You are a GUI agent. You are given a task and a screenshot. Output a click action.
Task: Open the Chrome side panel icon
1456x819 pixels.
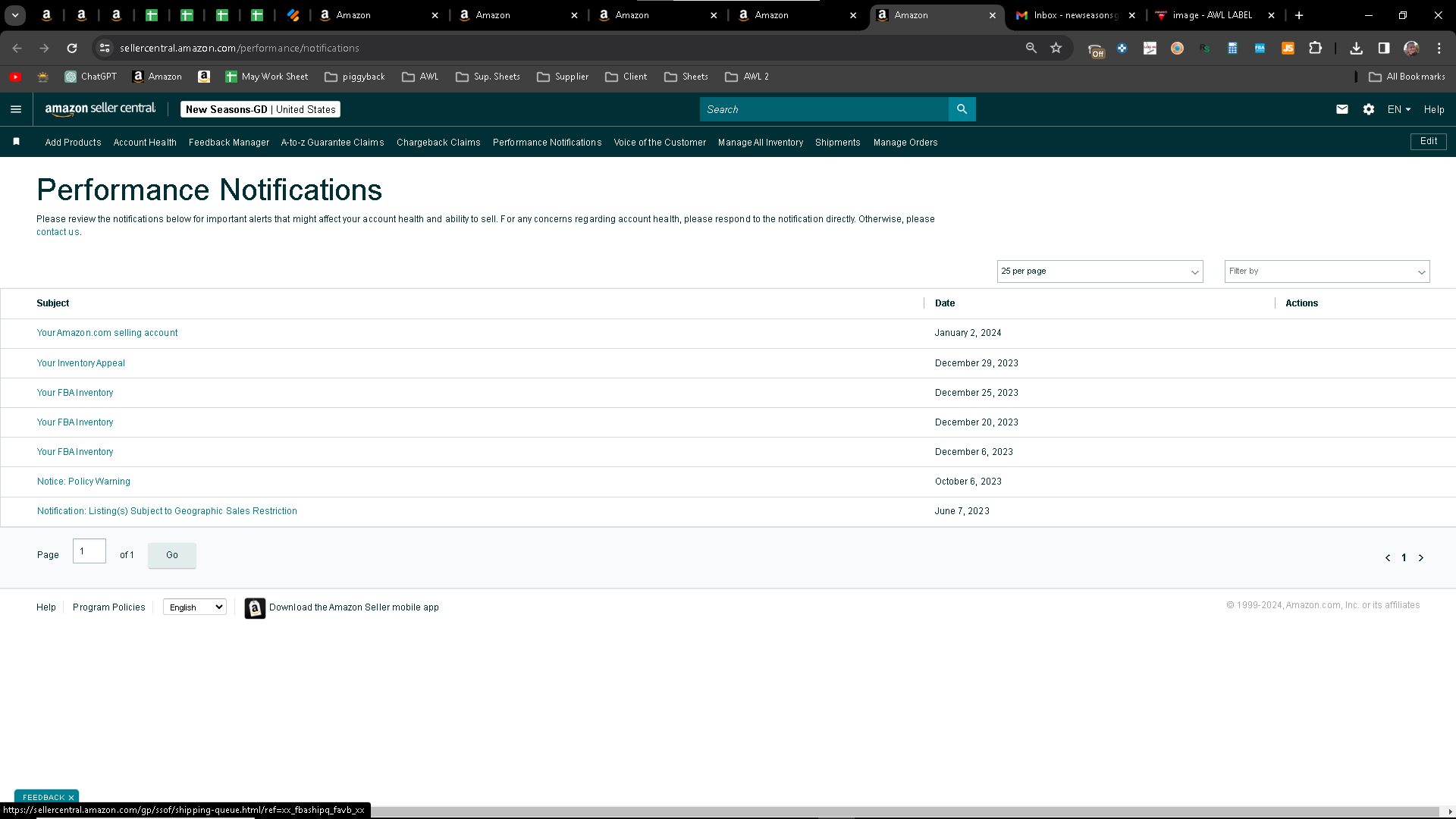point(1384,48)
